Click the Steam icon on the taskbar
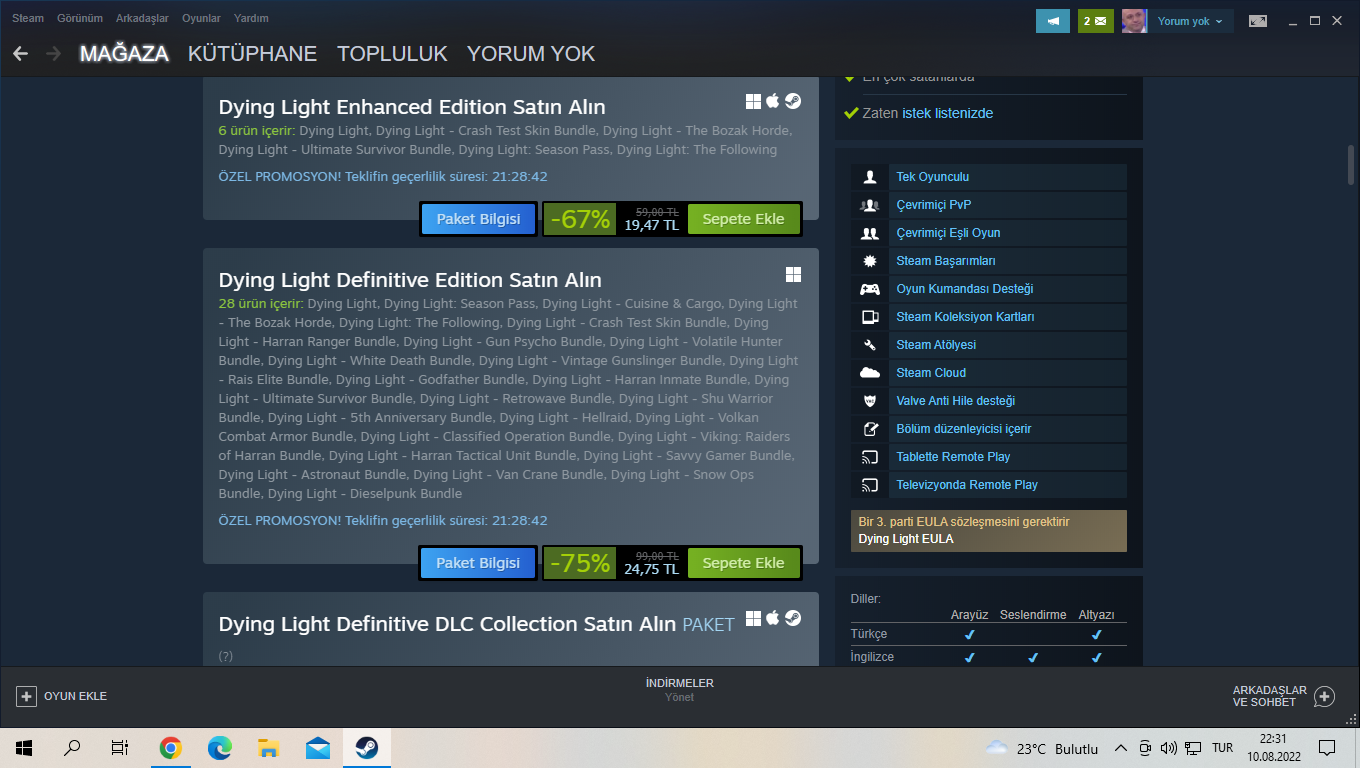 tap(366, 748)
